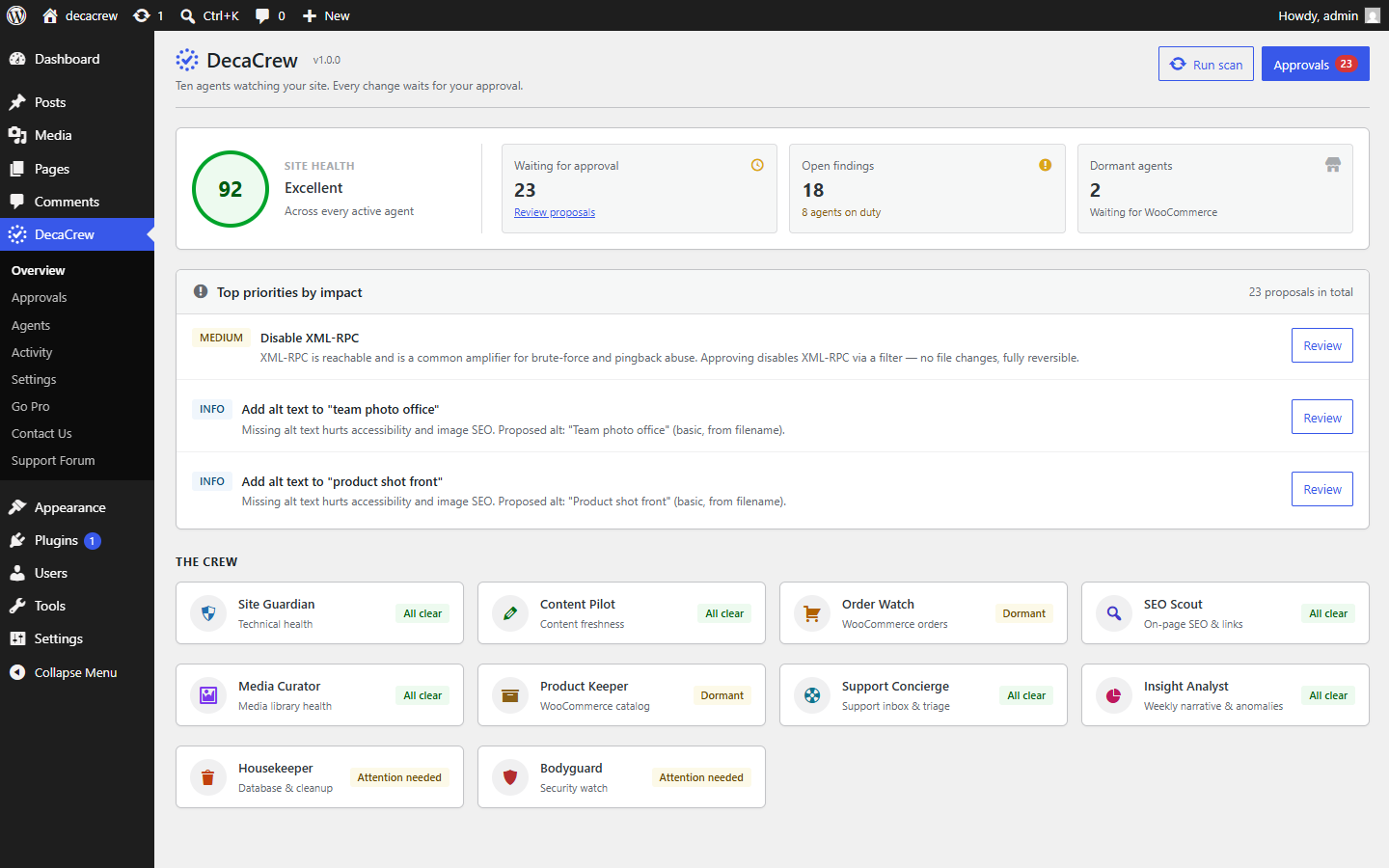
Task: Click the Order Watch Dormant badge
Action: 1023,613
